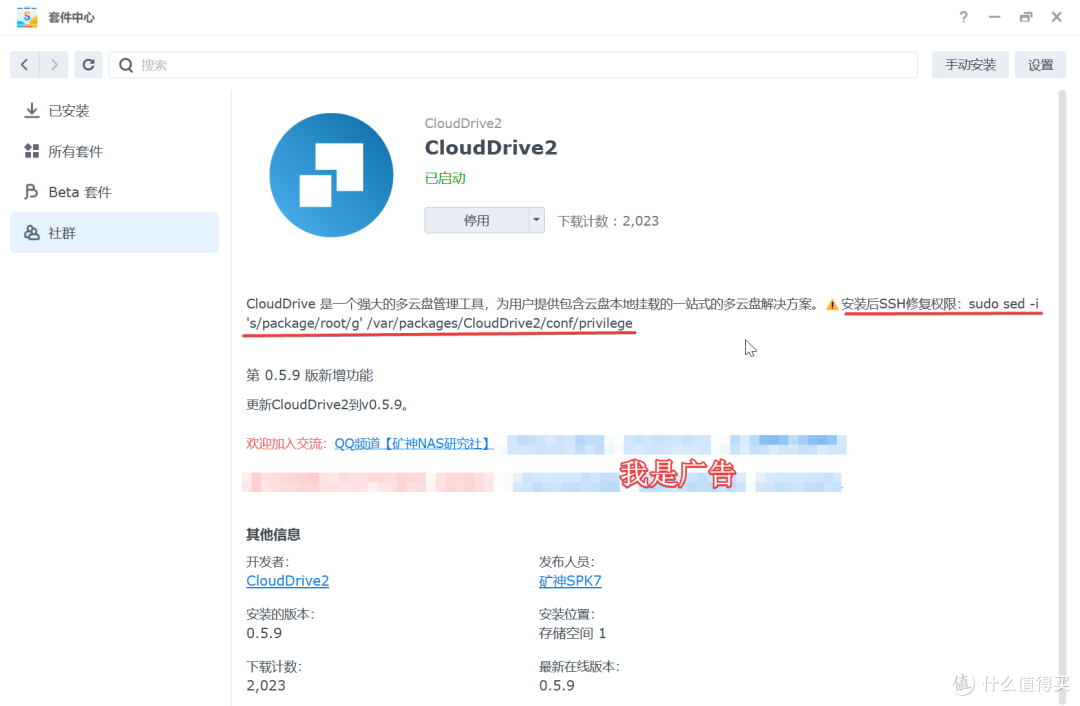
Task: Focus the 搜索 search field
Action: [x=513, y=65]
